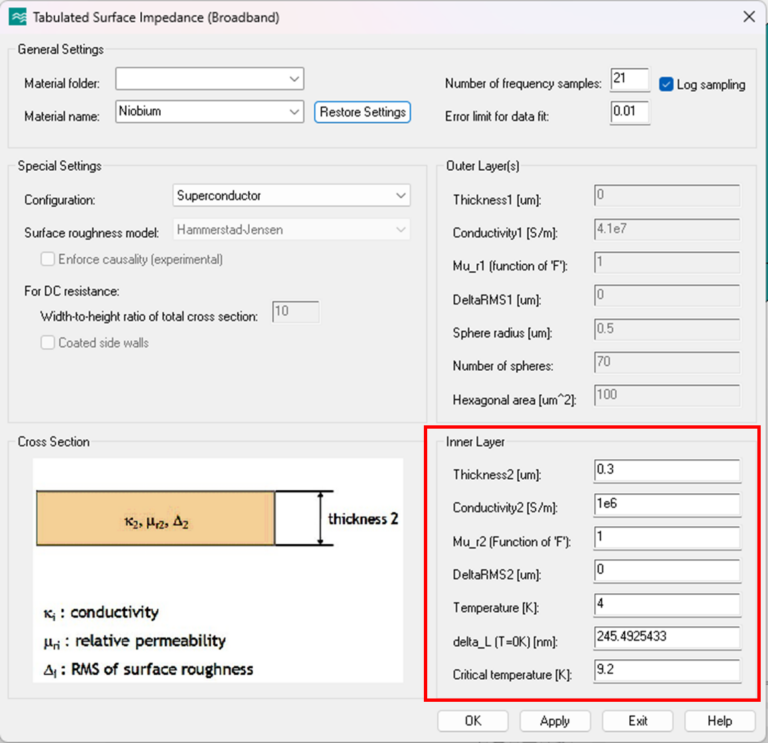768x743 pixels.
Task: Edit the Critical temperature [K] field
Action: point(667,671)
